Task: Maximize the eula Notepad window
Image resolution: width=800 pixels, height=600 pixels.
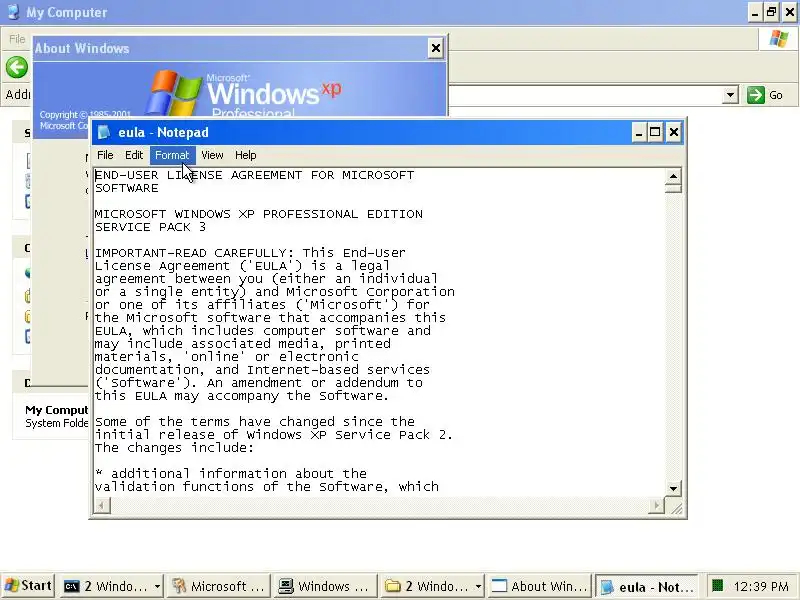Action: [655, 133]
